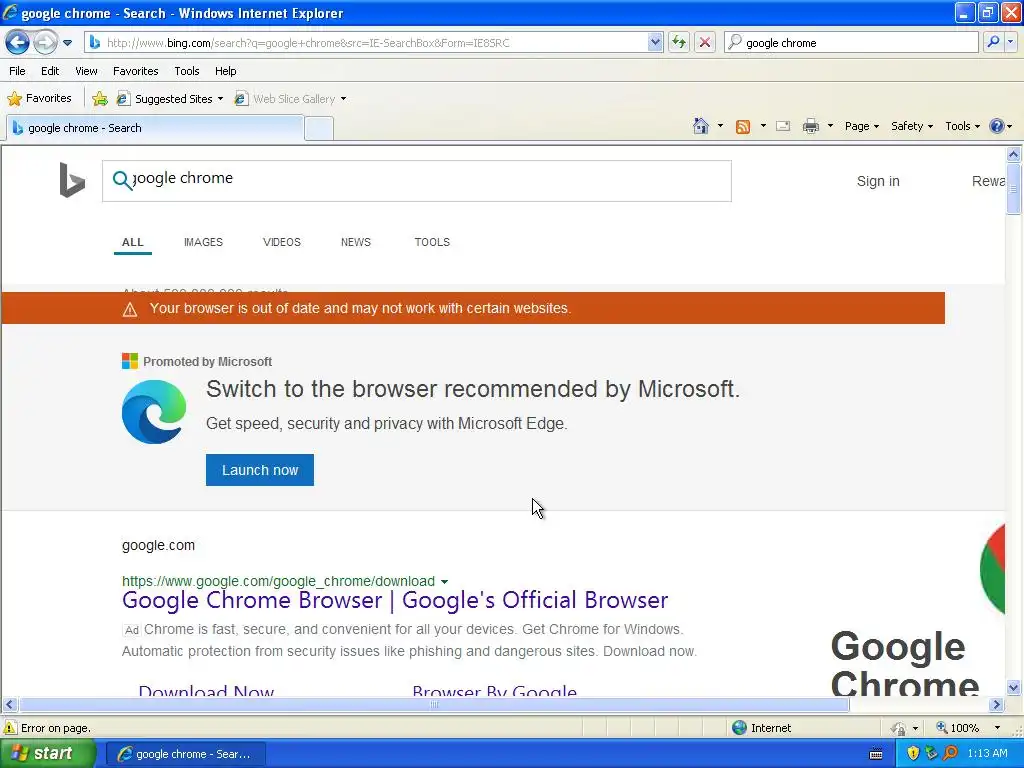
Task: Select the ALL results tab
Action: tap(133, 242)
